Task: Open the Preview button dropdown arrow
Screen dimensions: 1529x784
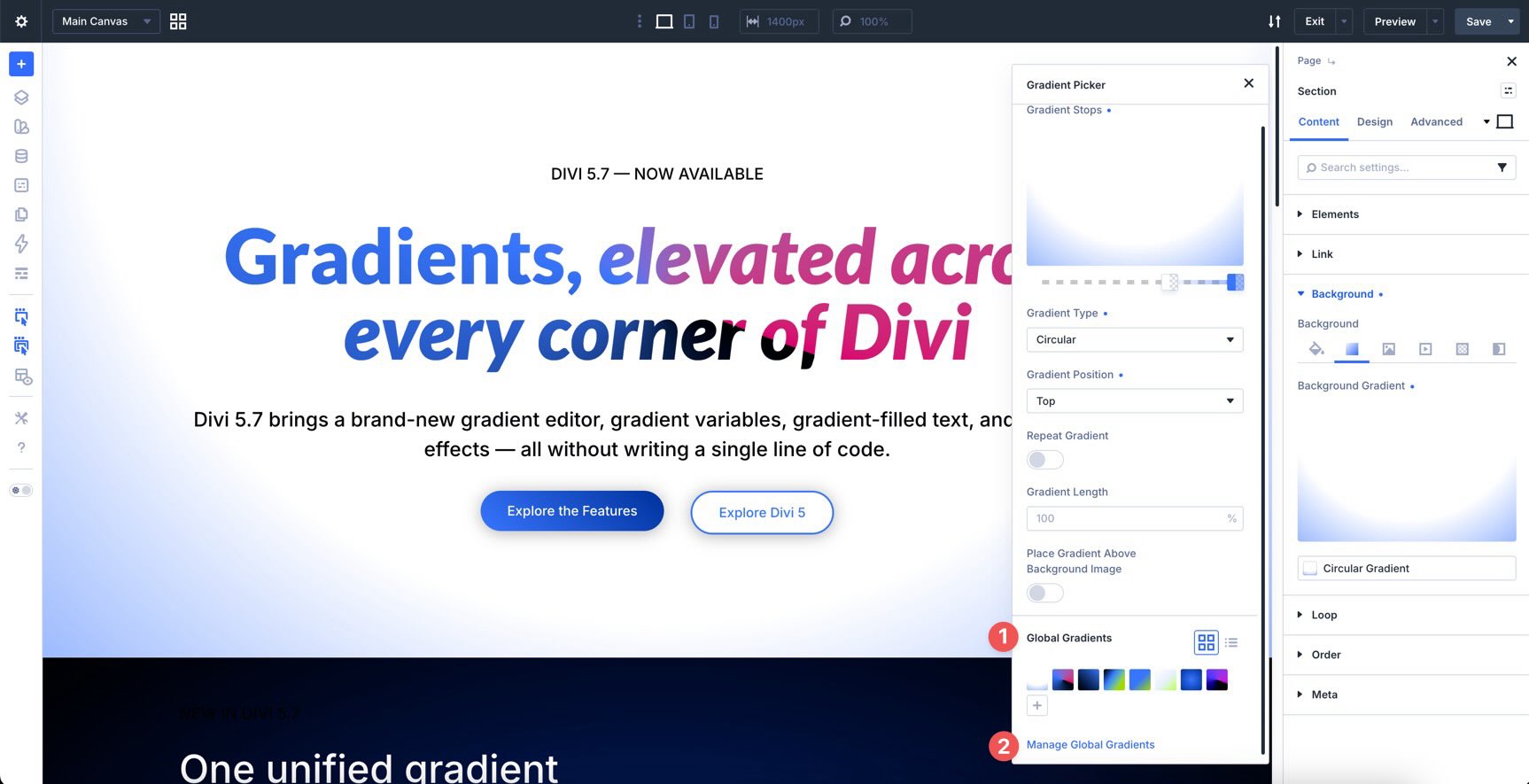Action: (x=1435, y=21)
